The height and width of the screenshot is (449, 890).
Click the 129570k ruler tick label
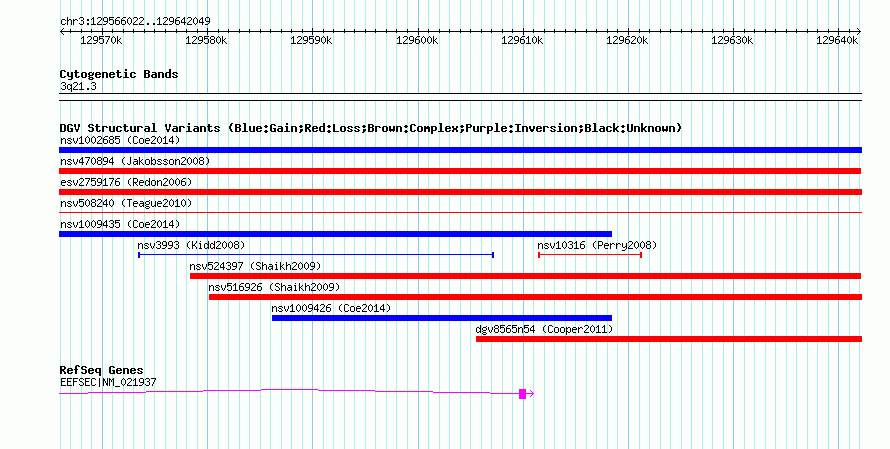click(101, 40)
